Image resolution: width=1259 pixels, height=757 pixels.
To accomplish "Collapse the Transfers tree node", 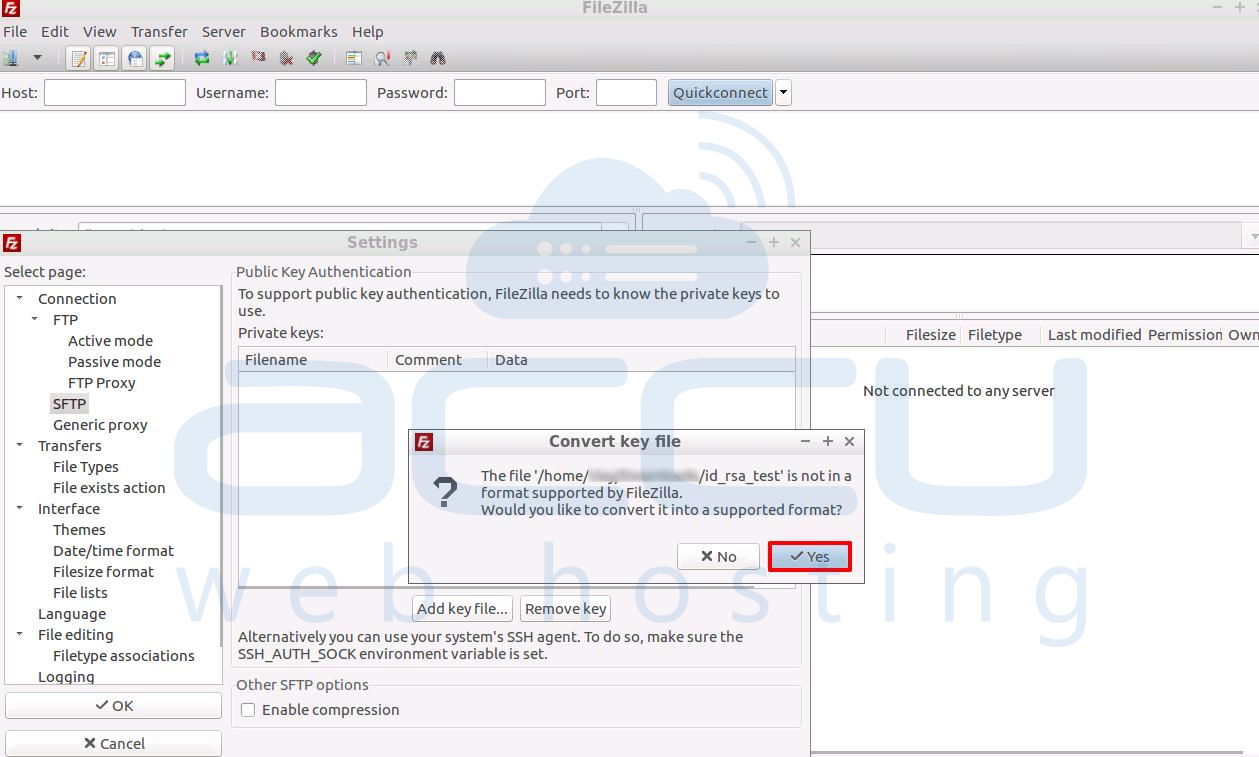I will [x=19, y=445].
